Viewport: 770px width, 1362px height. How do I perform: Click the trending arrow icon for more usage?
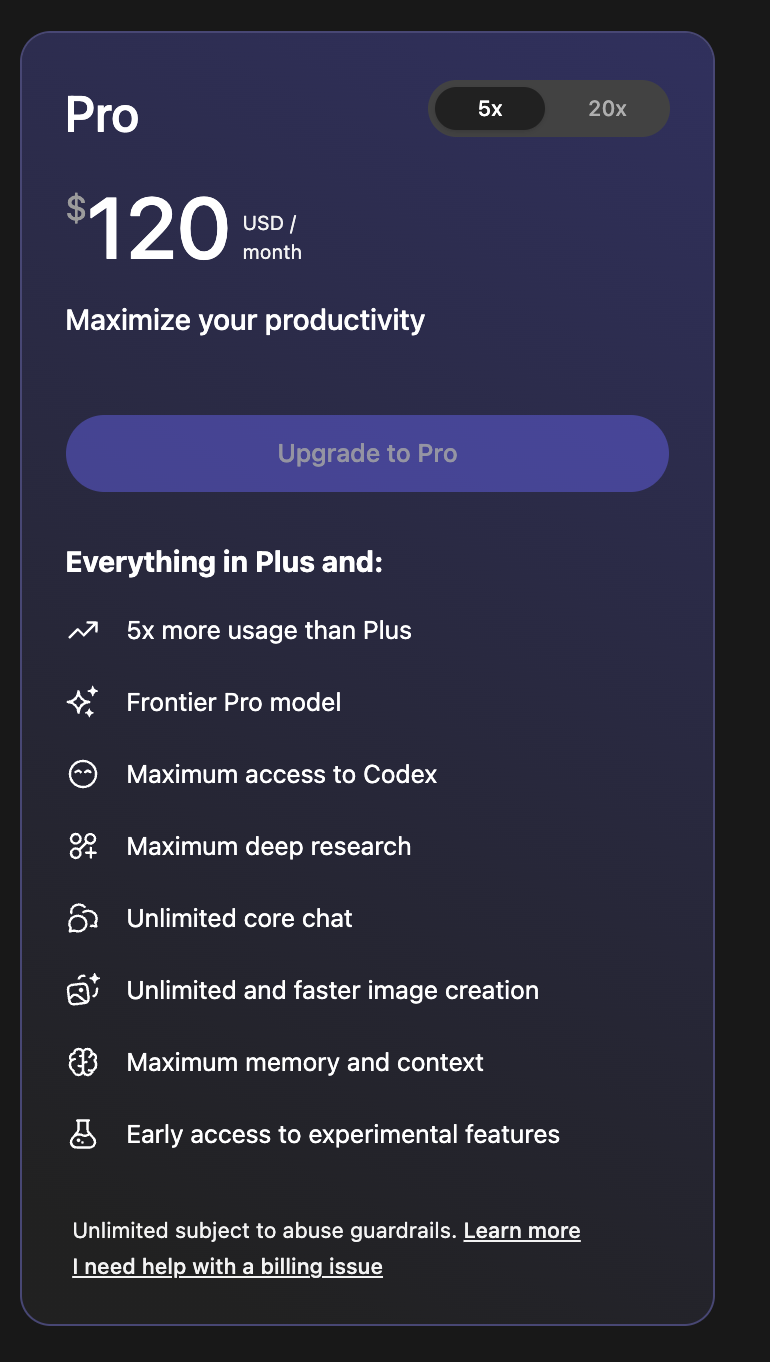pos(83,630)
